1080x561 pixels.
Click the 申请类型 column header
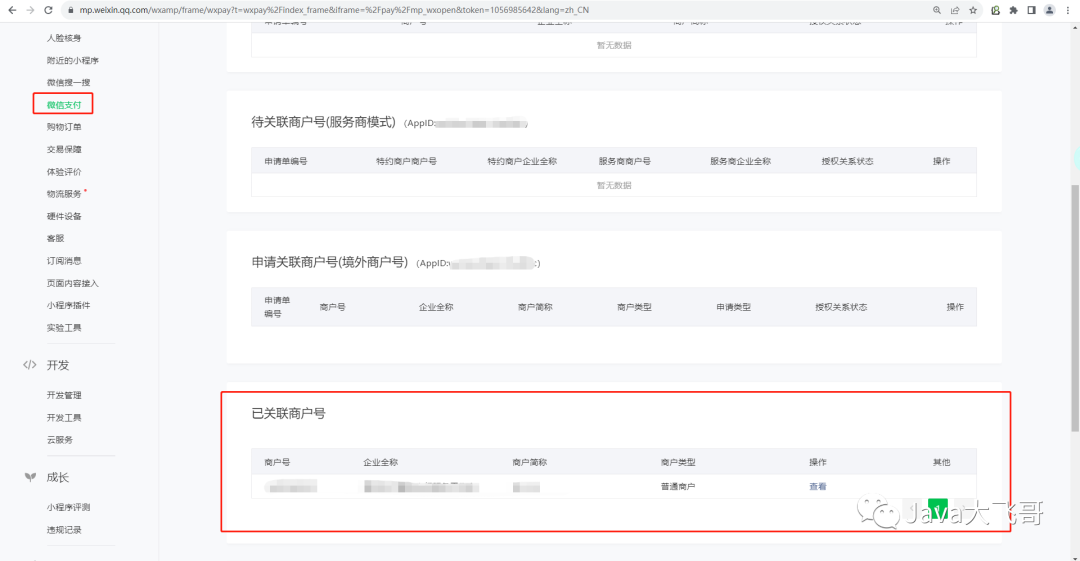[x=734, y=307]
